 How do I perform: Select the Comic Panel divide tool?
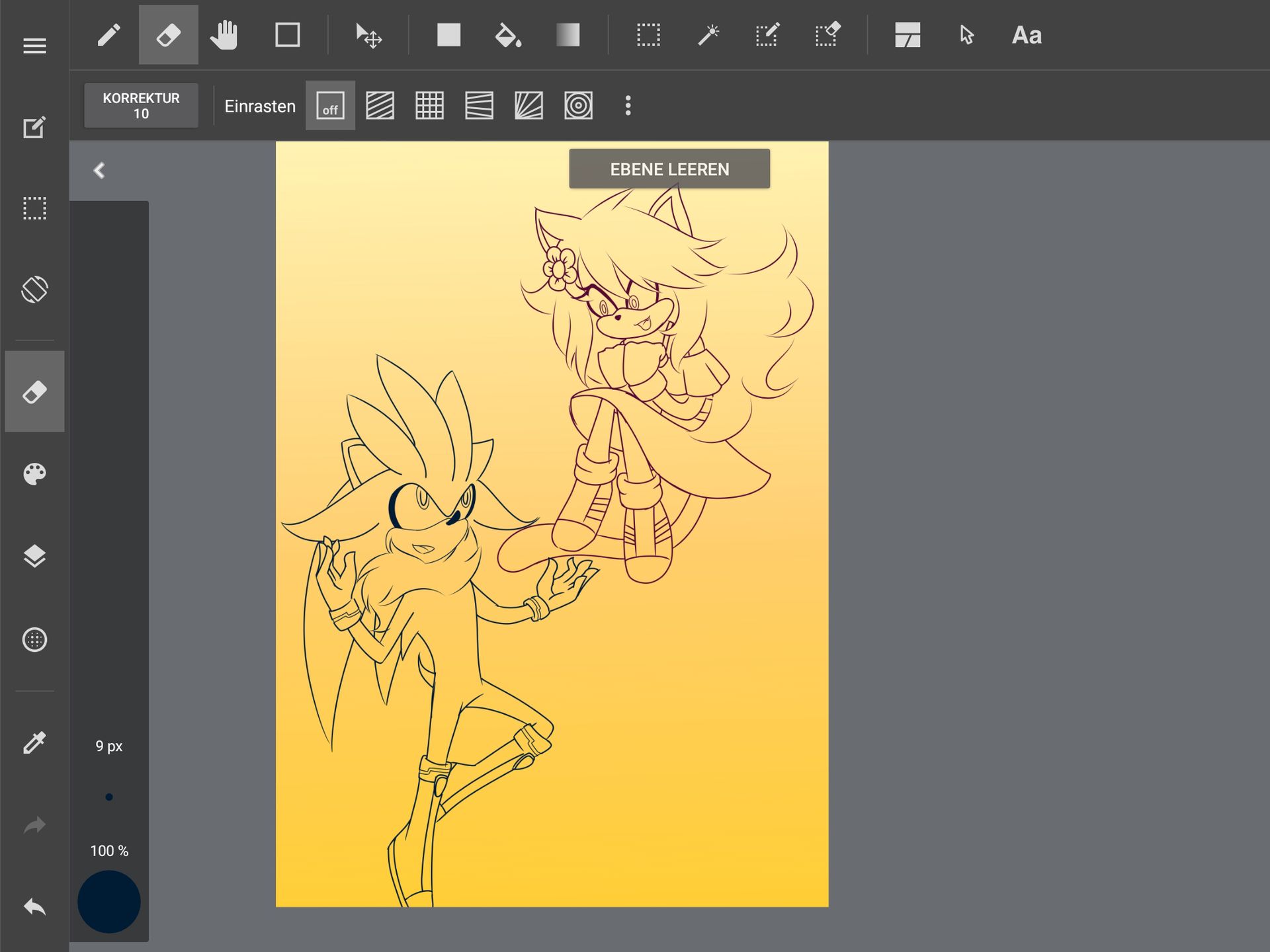908,35
